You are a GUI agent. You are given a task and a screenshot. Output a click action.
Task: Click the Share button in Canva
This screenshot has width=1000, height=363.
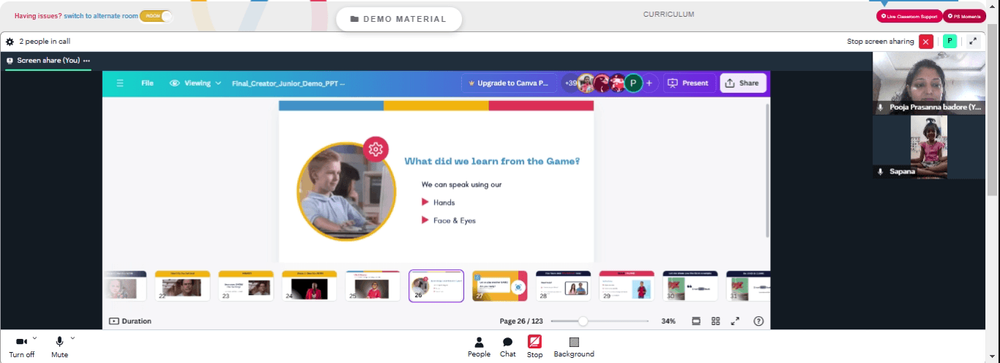coord(743,83)
